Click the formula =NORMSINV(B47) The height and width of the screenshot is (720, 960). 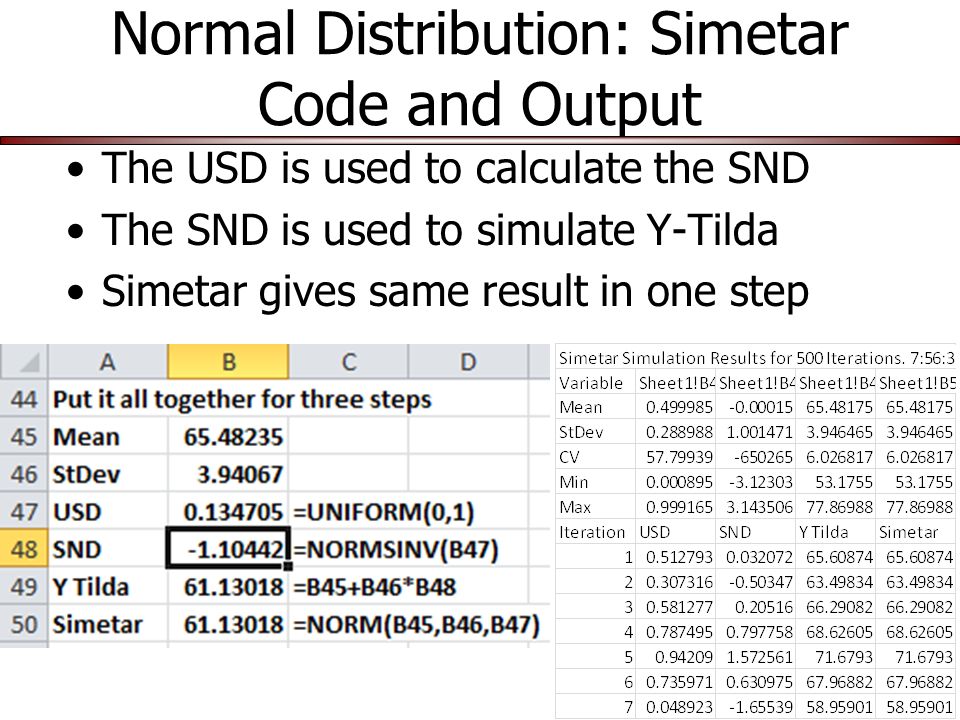point(396,549)
